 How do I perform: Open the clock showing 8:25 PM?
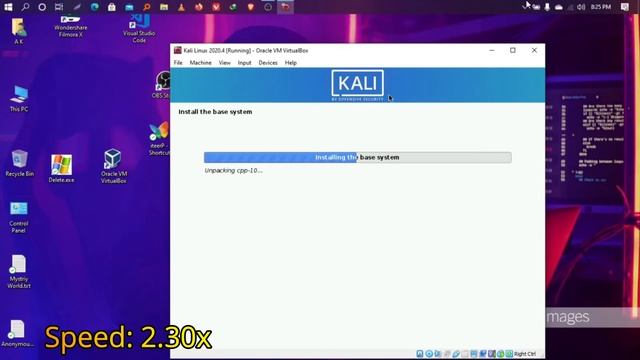click(601, 7)
